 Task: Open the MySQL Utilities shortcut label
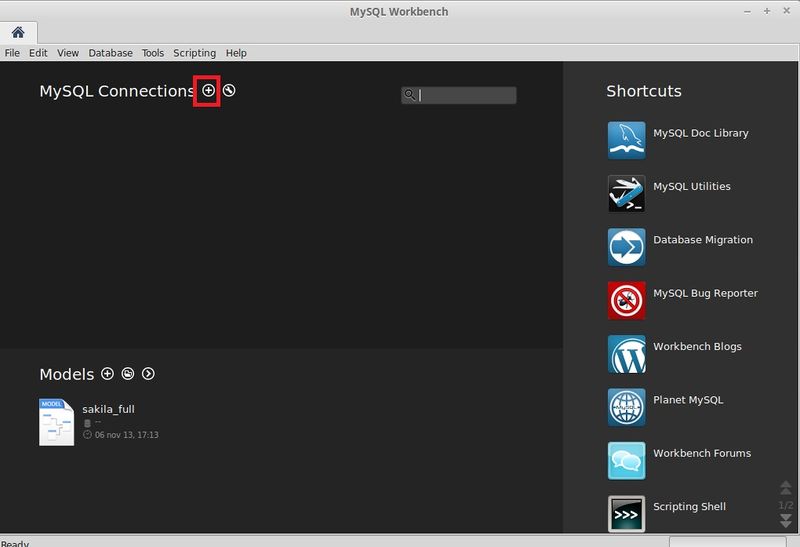[x=692, y=186]
